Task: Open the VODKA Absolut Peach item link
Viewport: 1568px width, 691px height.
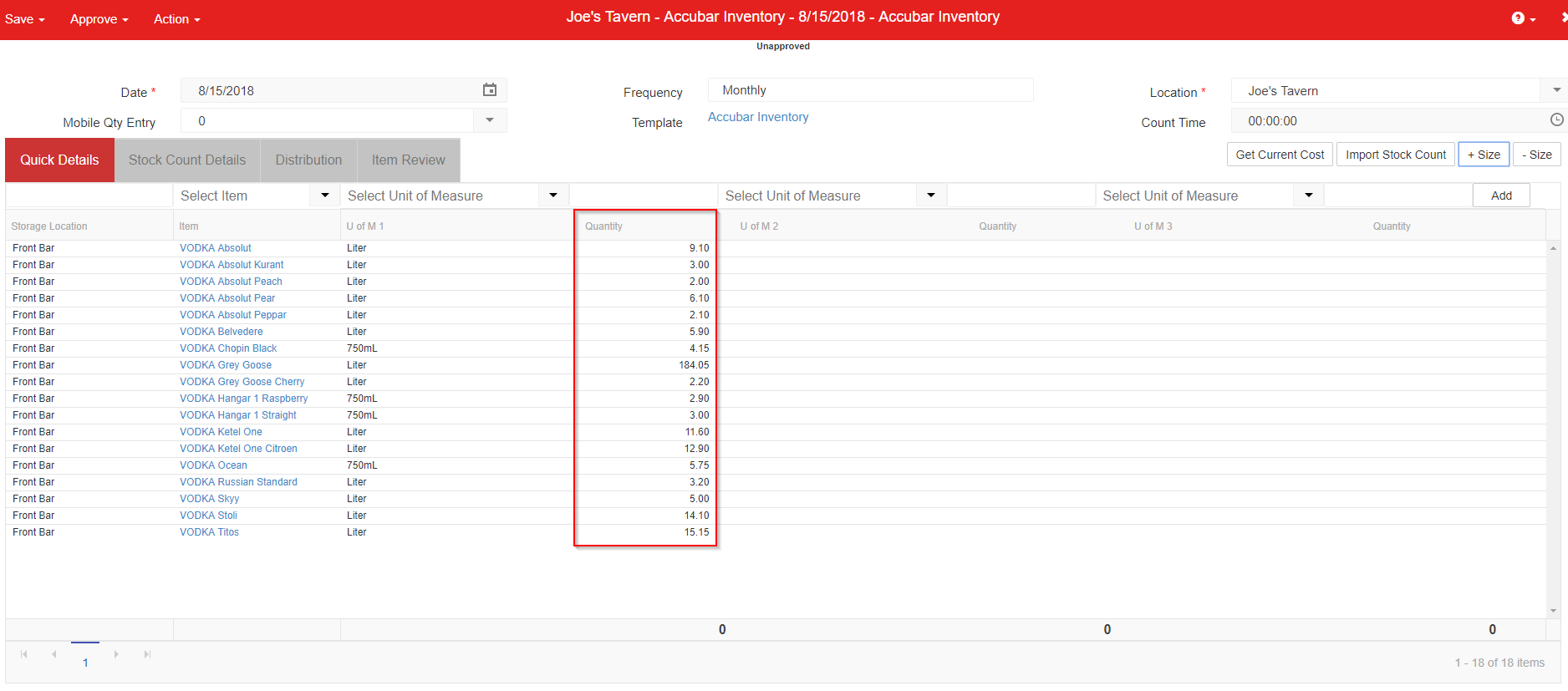Action: click(x=231, y=282)
